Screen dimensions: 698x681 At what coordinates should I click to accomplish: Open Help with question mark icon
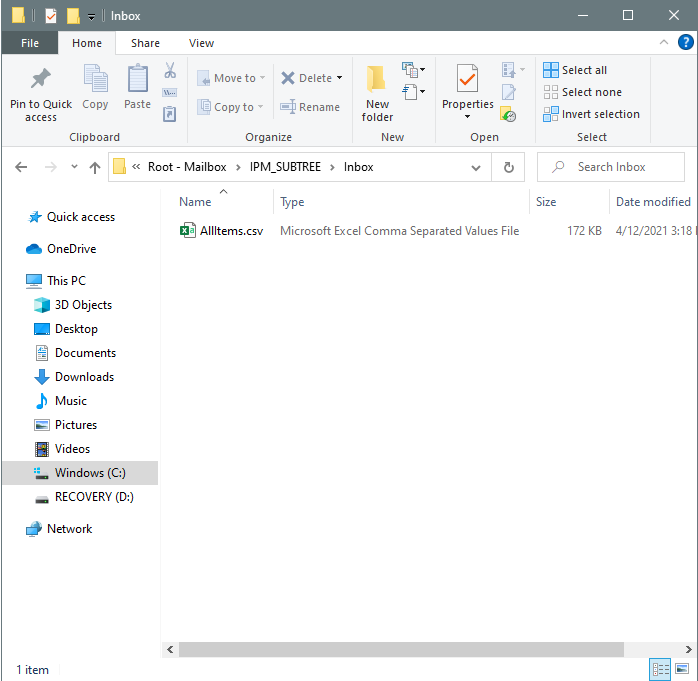686,42
